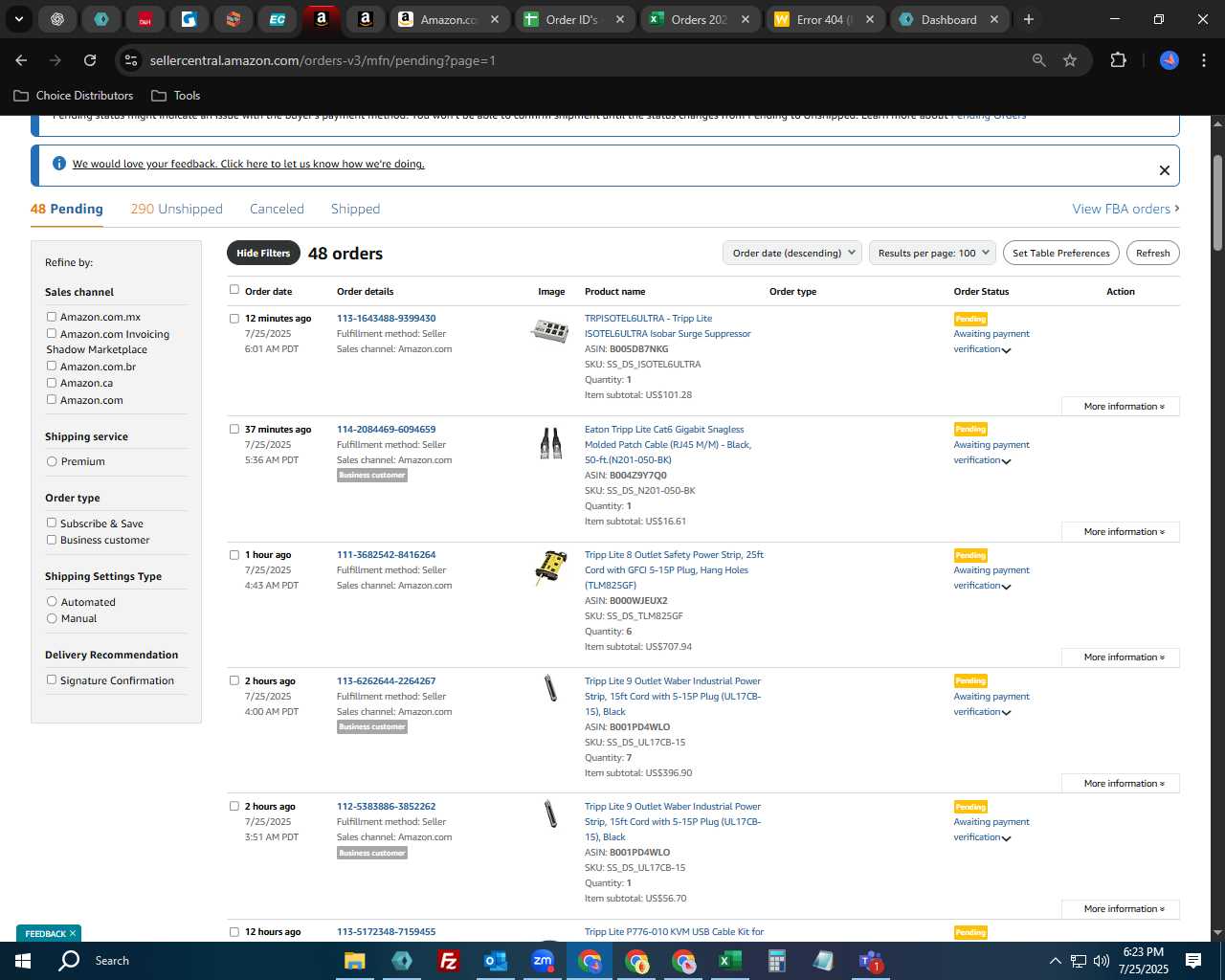Click the Refresh orders button
The height and width of the screenshot is (980, 1225).
point(1153,253)
